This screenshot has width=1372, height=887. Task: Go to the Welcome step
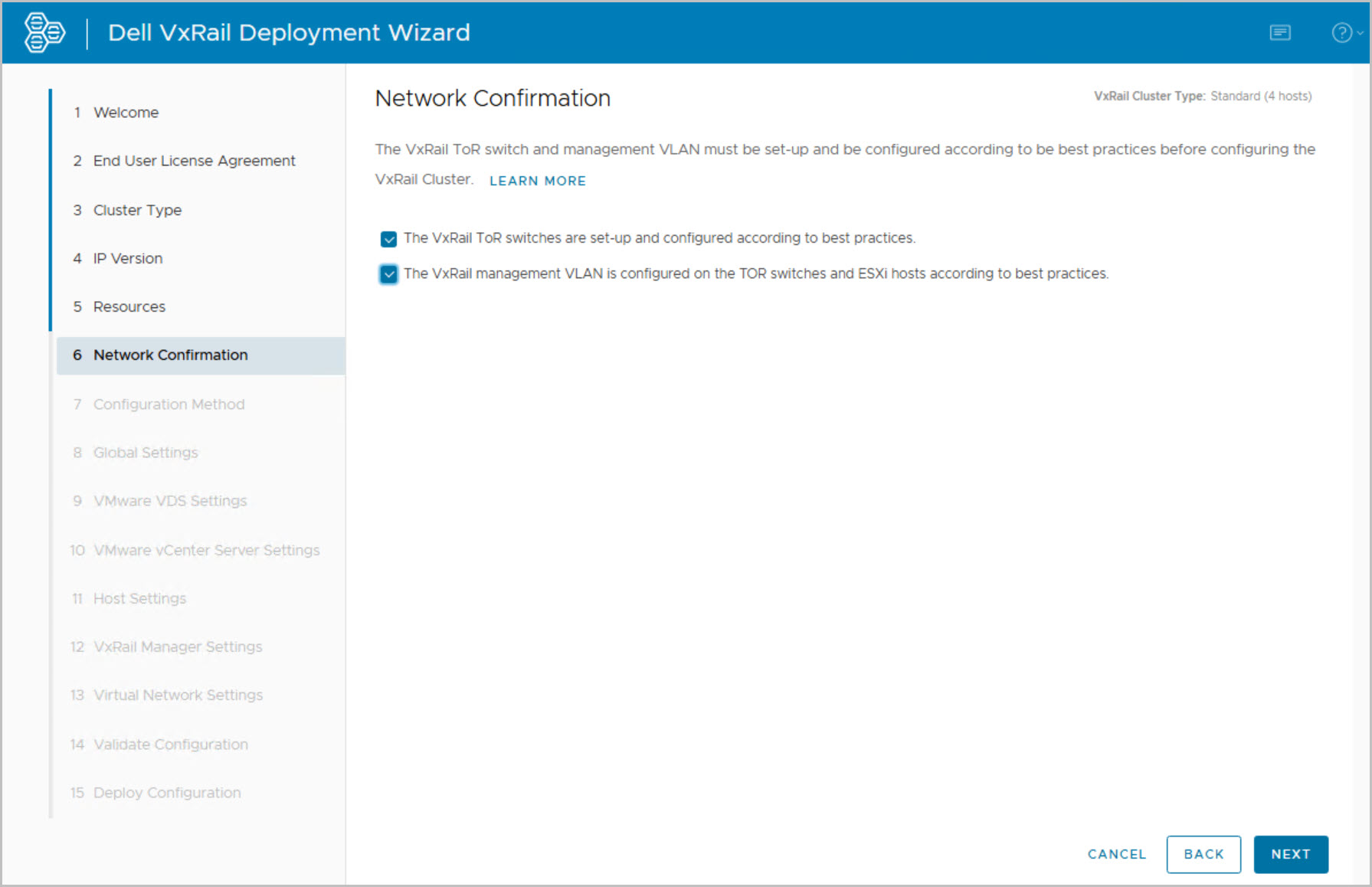[x=126, y=113]
